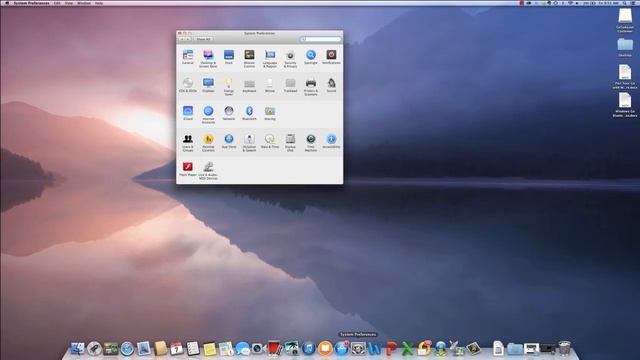Open App Store preferences pane

tap(229, 141)
